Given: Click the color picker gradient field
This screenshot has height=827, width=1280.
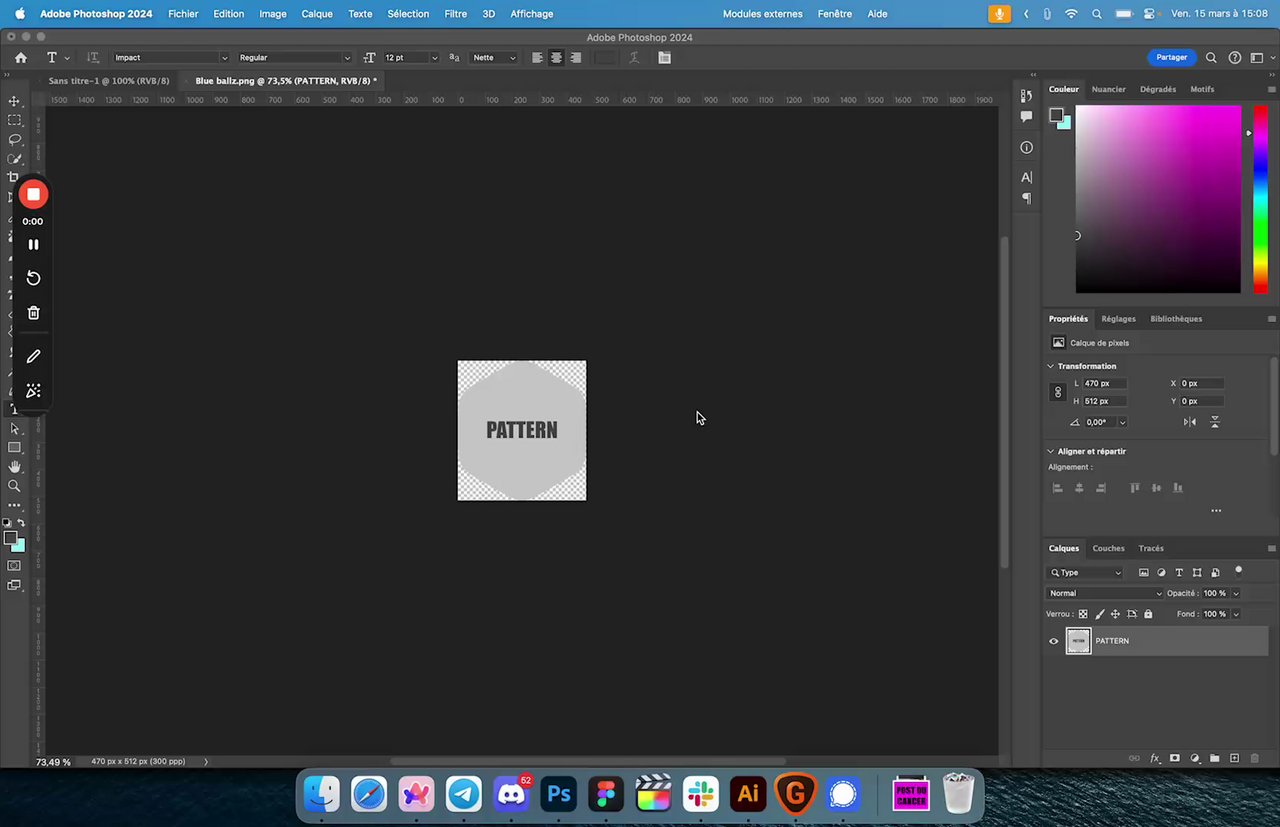Looking at the screenshot, I should pos(1158,199).
